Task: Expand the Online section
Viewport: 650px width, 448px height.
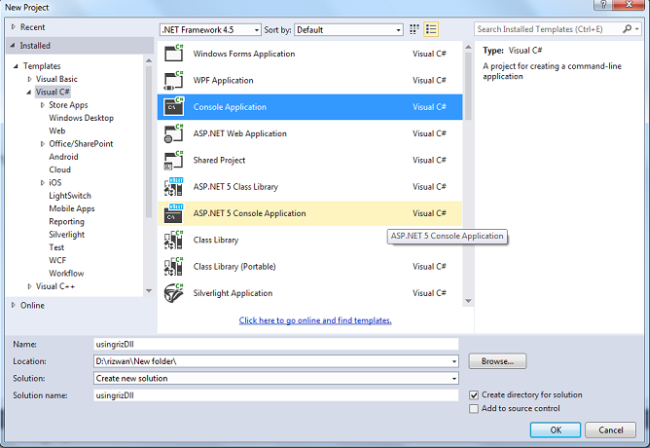Action: pyautogui.click(x=13, y=305)
